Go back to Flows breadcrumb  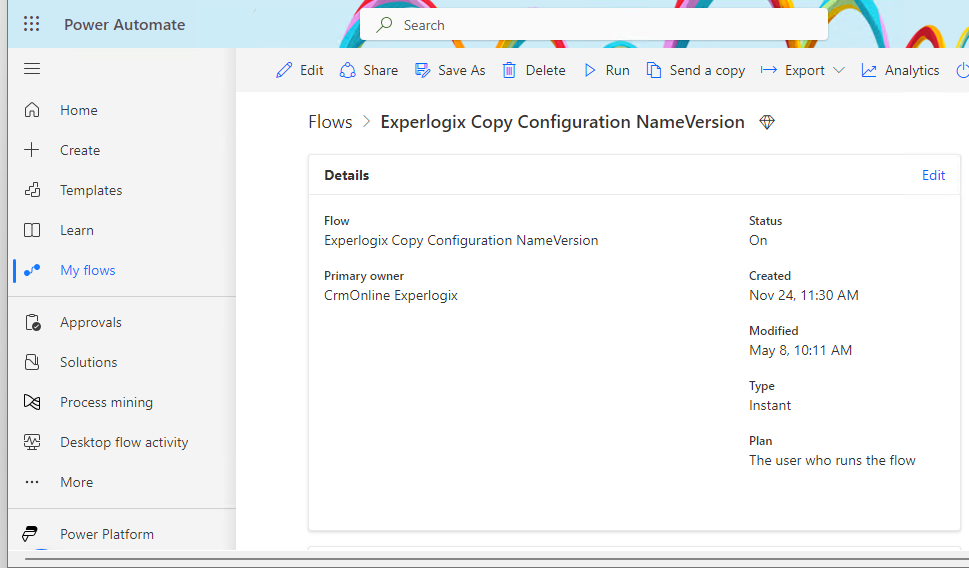pyautogui.click(x=330, y=122)
